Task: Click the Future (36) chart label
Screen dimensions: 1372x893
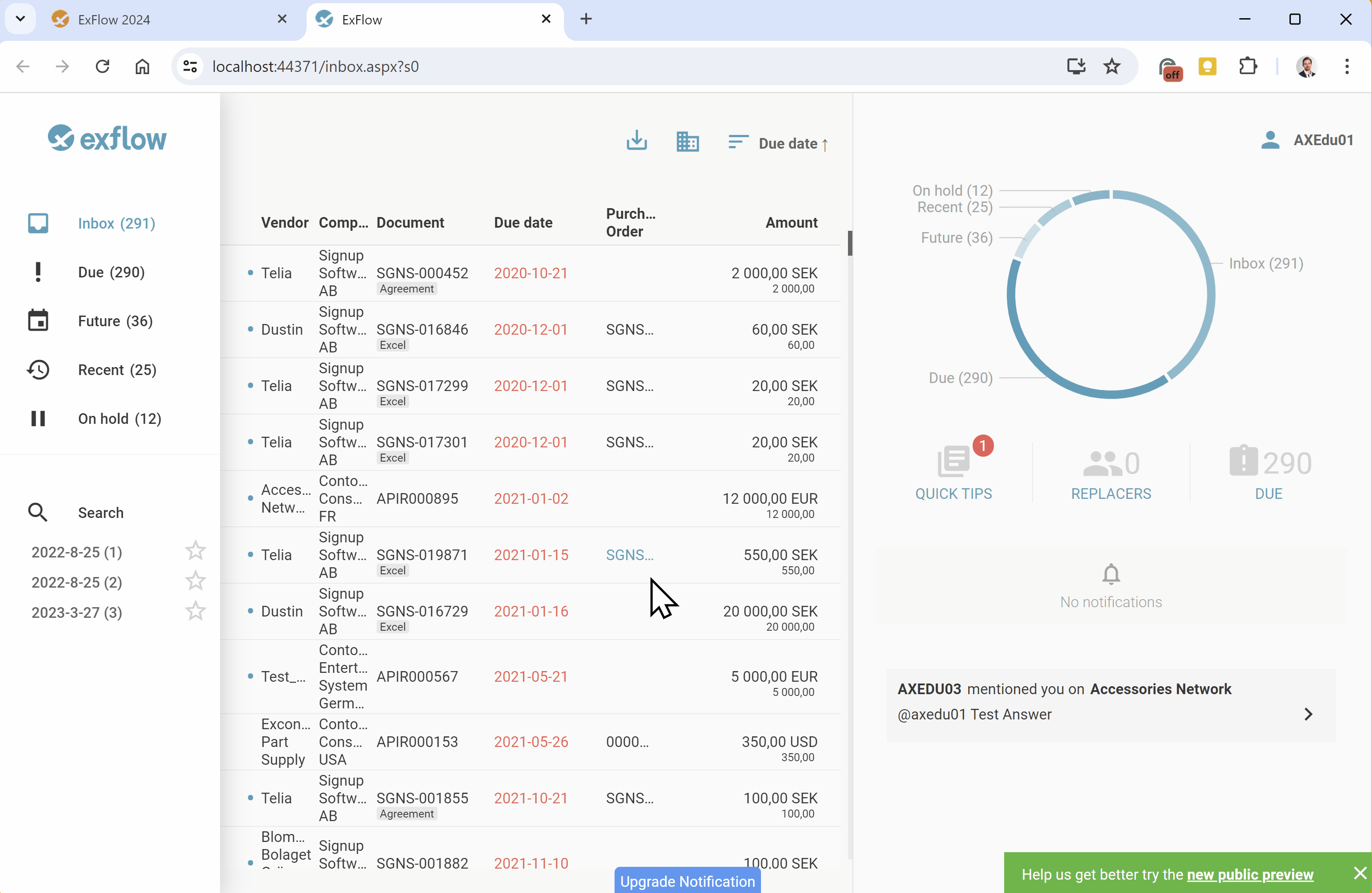Action: 956,237
